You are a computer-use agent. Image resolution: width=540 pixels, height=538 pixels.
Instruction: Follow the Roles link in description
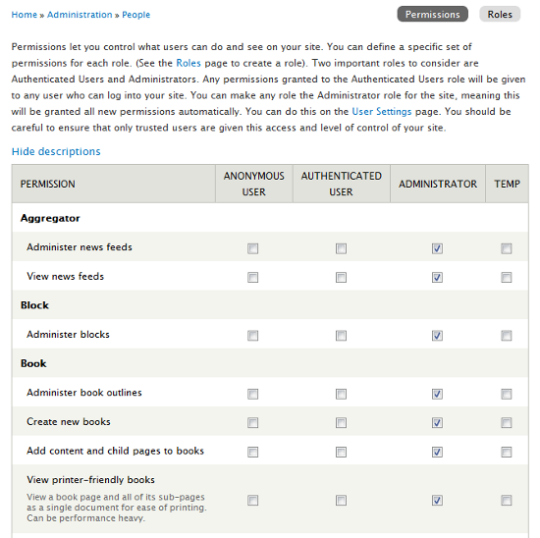[188, 63]
